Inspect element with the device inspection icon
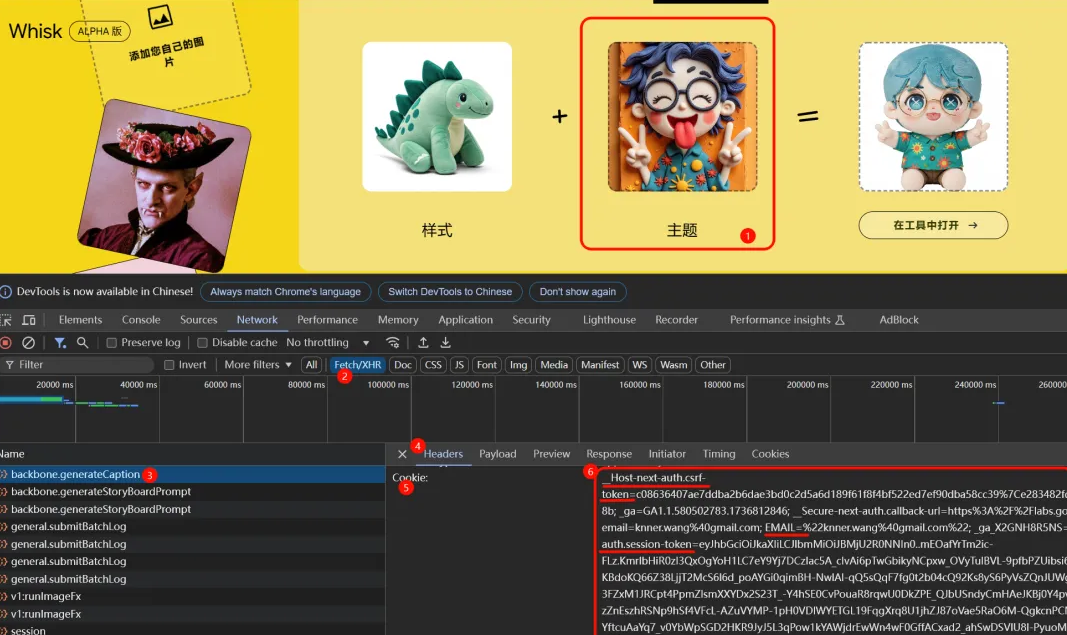Viewport: 1067px width, 635px height. coord(8,319)
